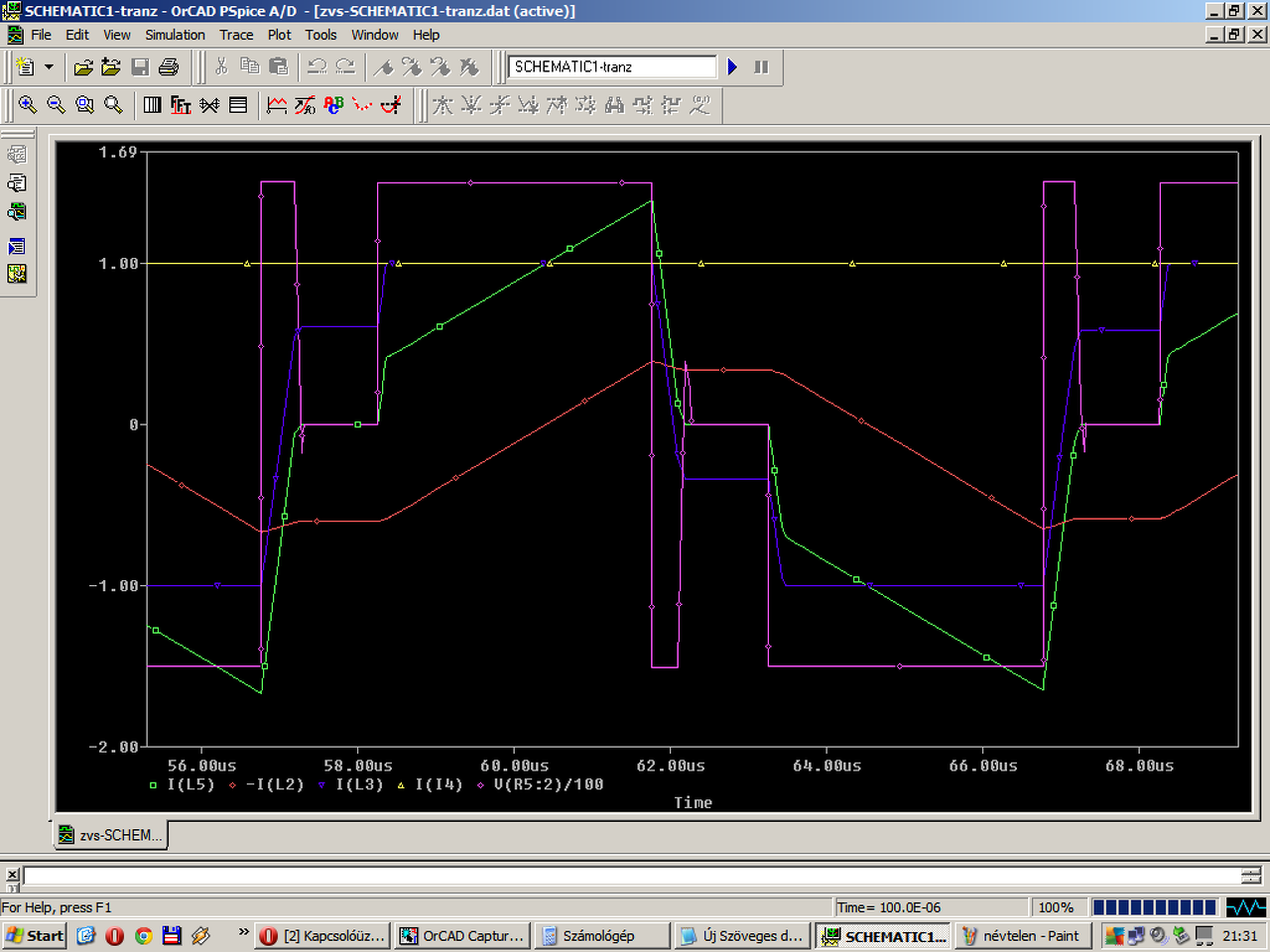
Task: Select the I(I4) trace legend label
Action: click(x=439, y=784)
